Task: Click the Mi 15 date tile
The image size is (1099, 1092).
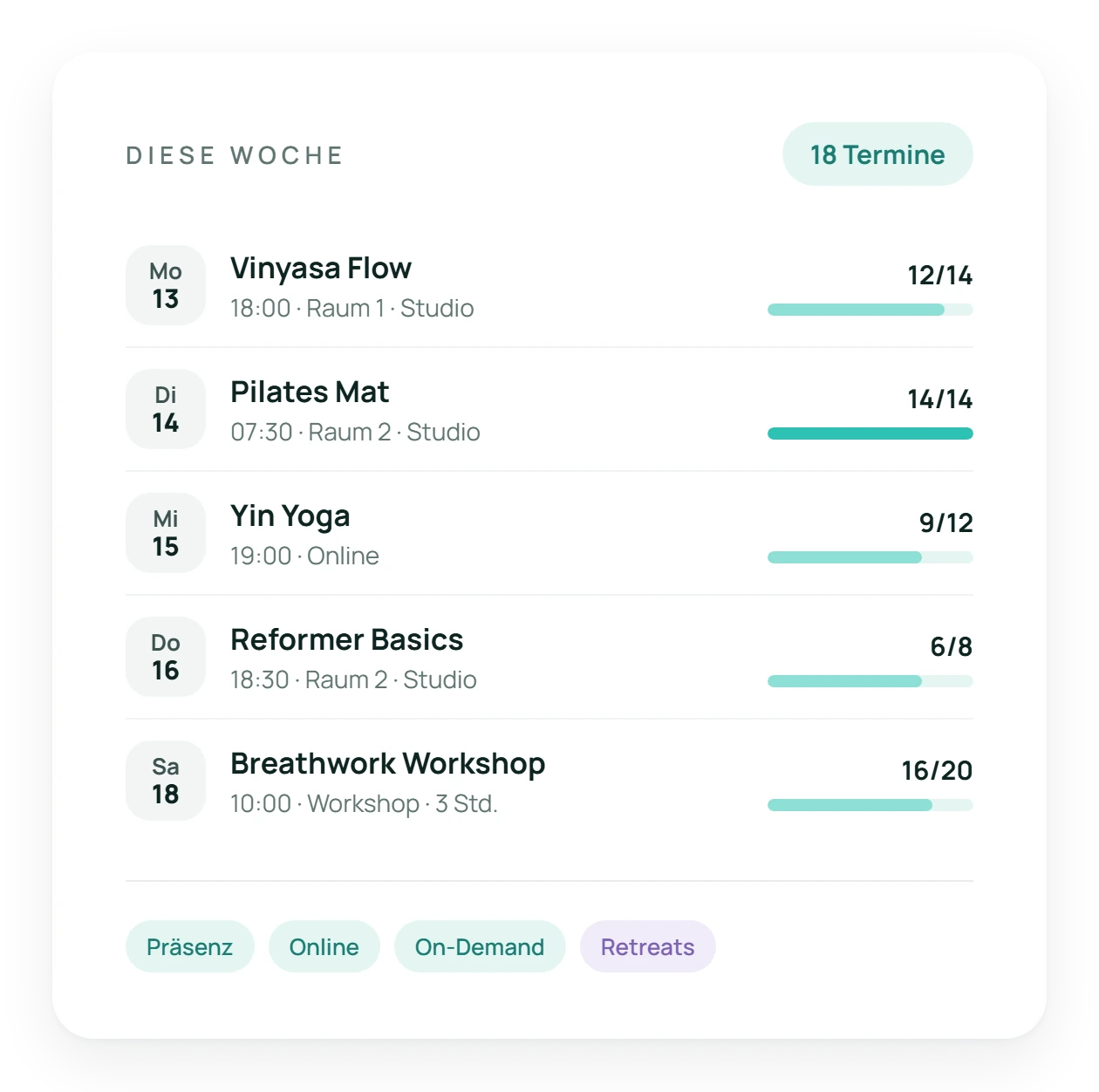Action: point(166,533)
